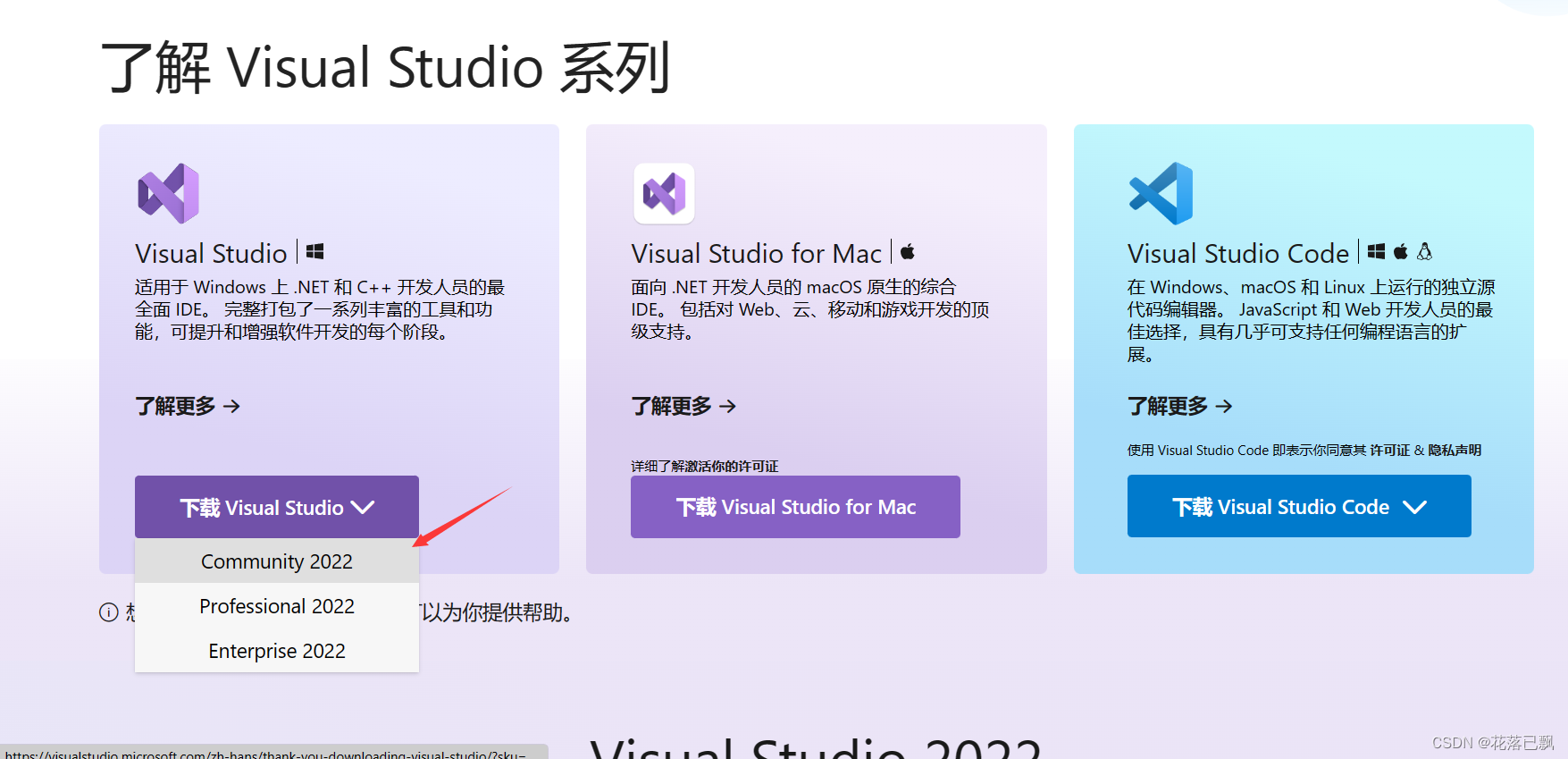The width and height of the screenshot is (1568, 759).
Task: Click the Visual Studio Code card title text
Action: pyautogui.click(x=1238, y=254)
